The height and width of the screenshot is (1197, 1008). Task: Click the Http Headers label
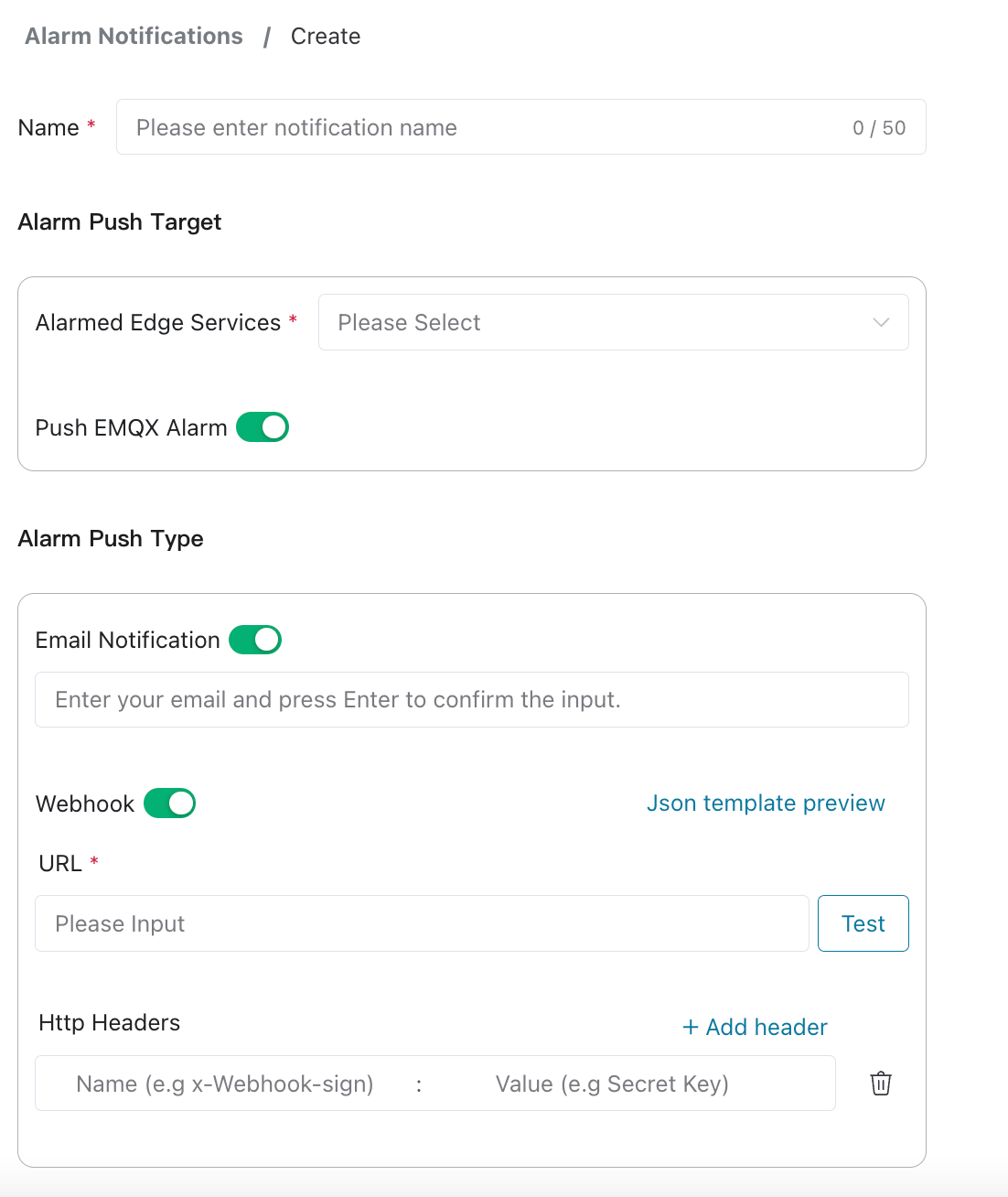pyautogui.click(x=110, y=1023)
